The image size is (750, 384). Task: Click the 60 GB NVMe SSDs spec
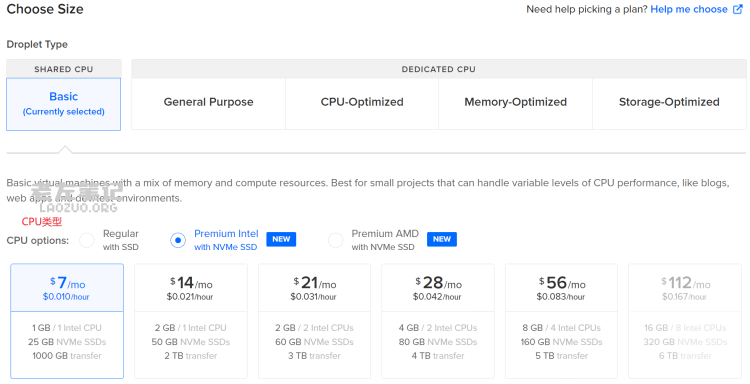(x=314, y=342)
